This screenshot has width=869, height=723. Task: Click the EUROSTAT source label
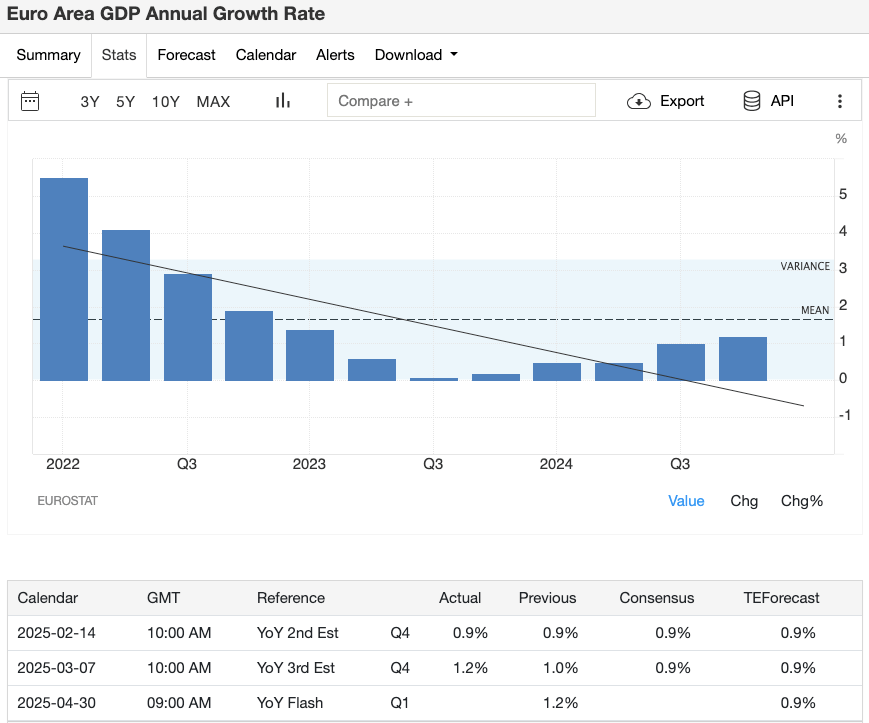click(x=68, y=500)
